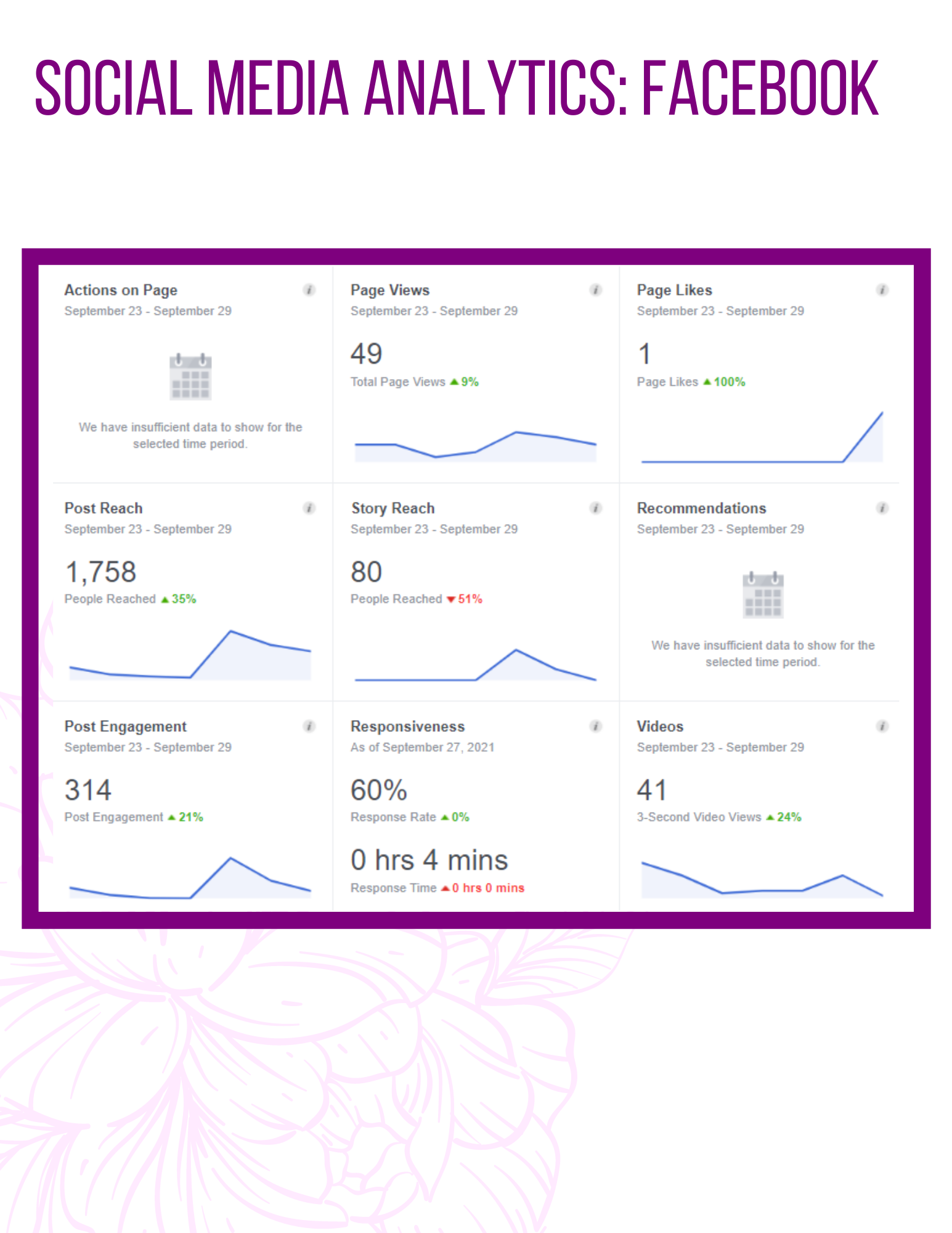Click the green 100% Page Likes change

725,382
